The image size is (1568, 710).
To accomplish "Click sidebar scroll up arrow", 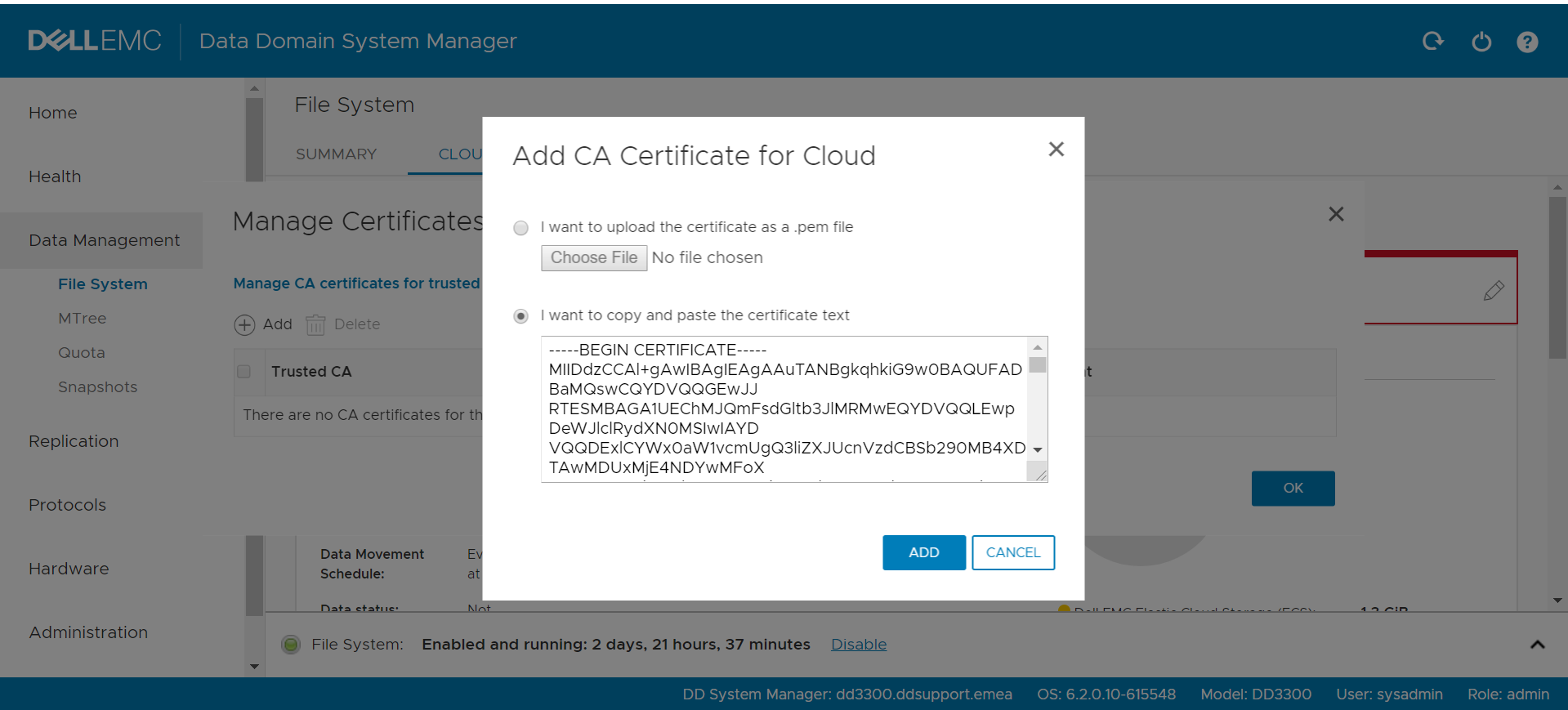I will tap(254, 88).
